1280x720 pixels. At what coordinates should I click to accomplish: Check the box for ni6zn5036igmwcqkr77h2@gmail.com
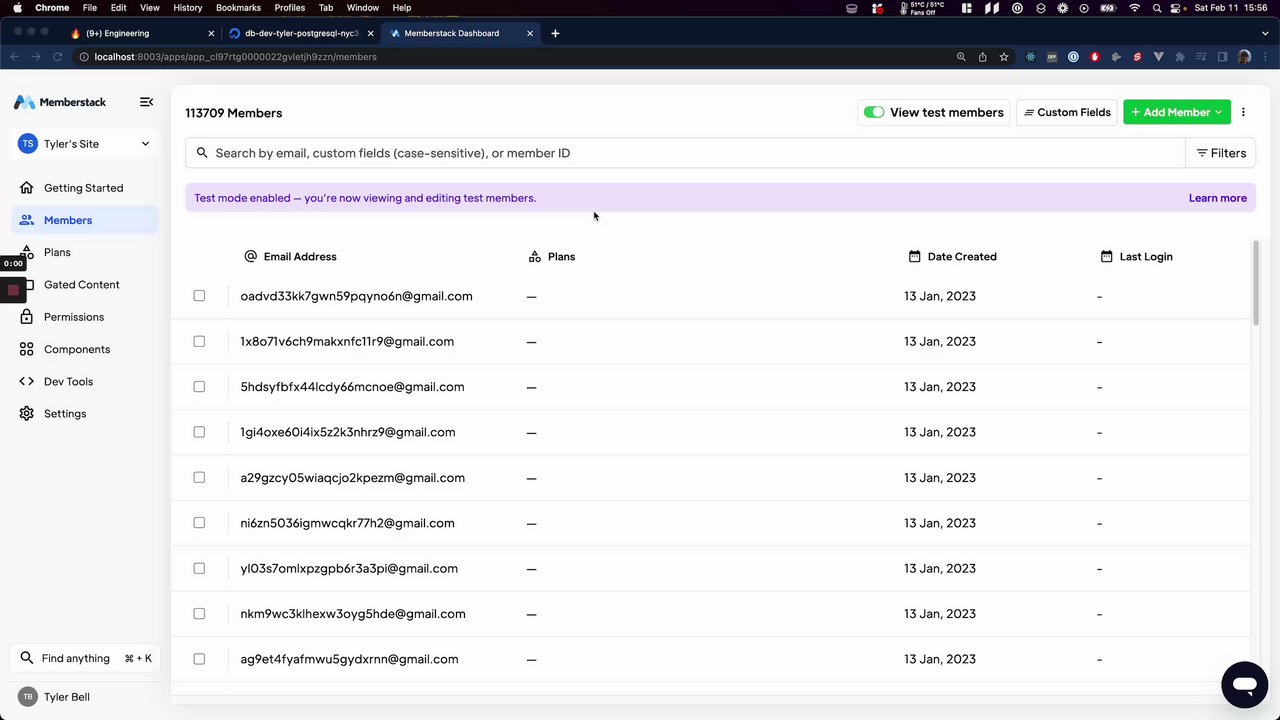click(199, 523)
